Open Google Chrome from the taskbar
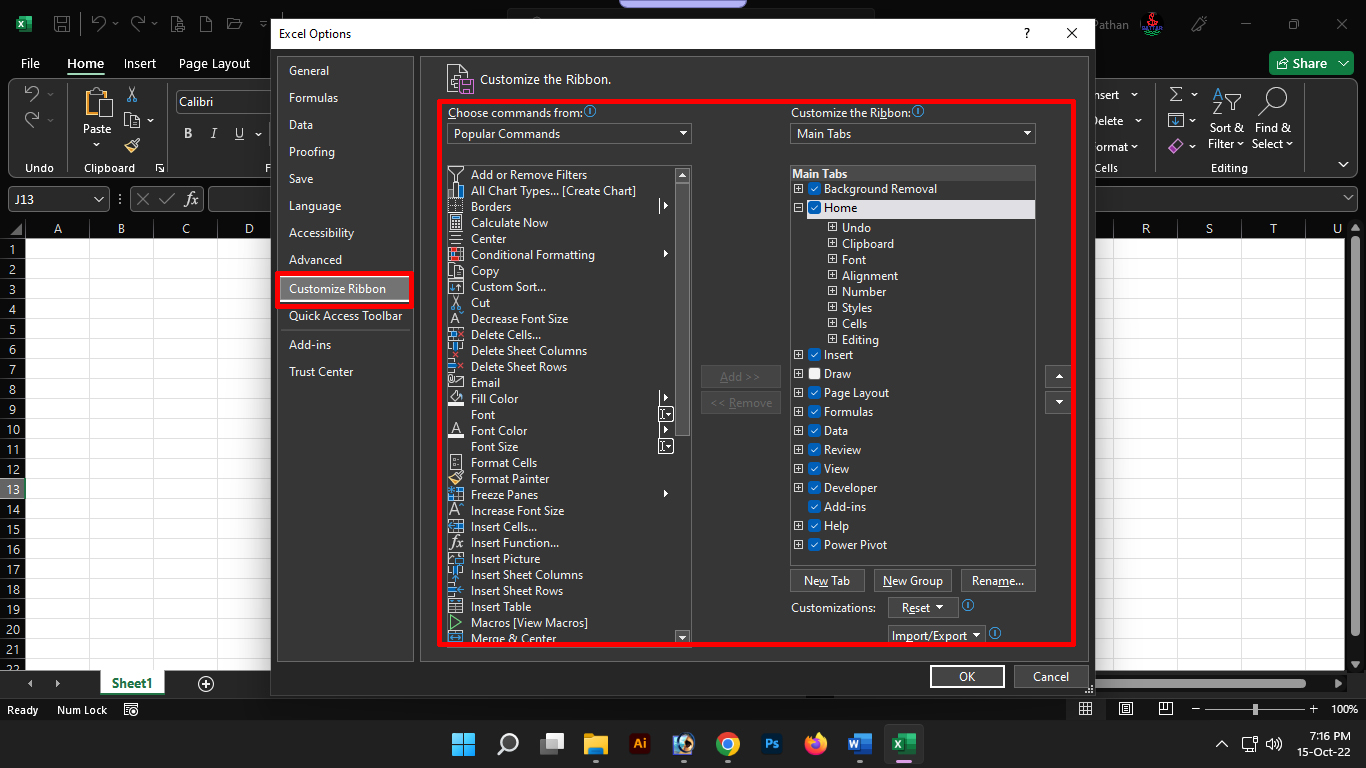Viewport: 1366px width, 768px height. 728,744
